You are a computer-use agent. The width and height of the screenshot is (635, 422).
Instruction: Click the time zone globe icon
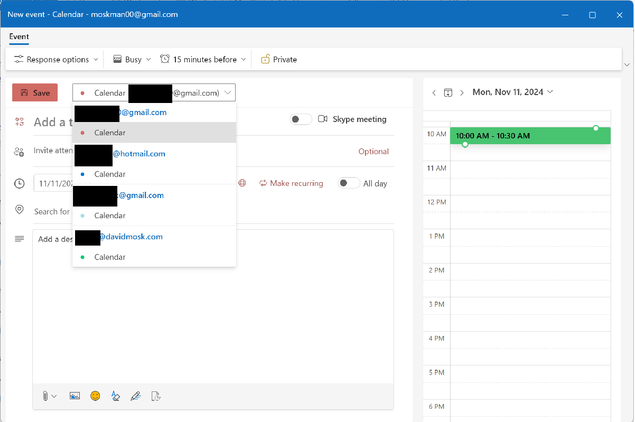[x=242, y=183]
